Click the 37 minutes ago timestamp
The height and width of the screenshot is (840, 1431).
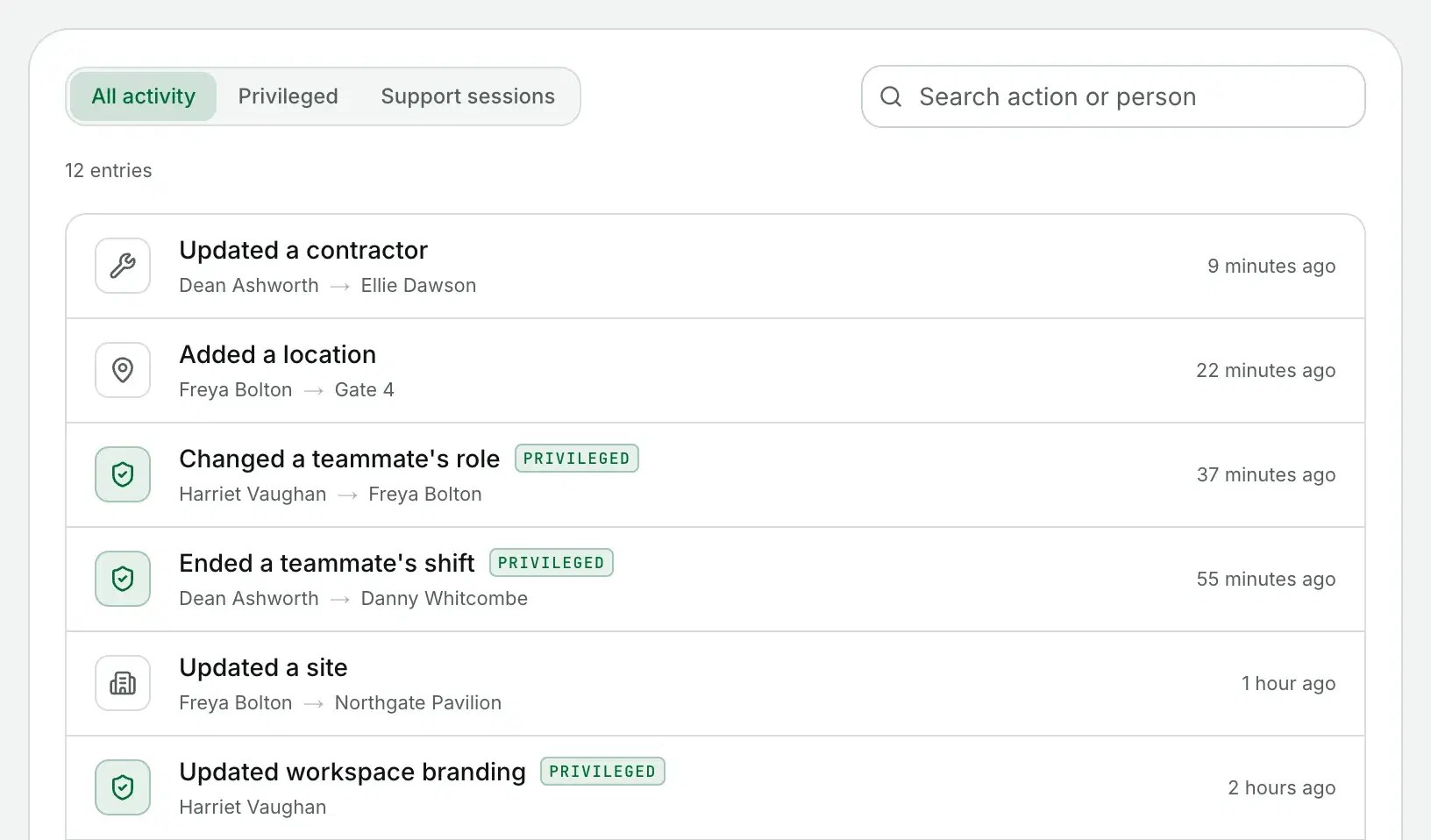[x=1266, y=474]
